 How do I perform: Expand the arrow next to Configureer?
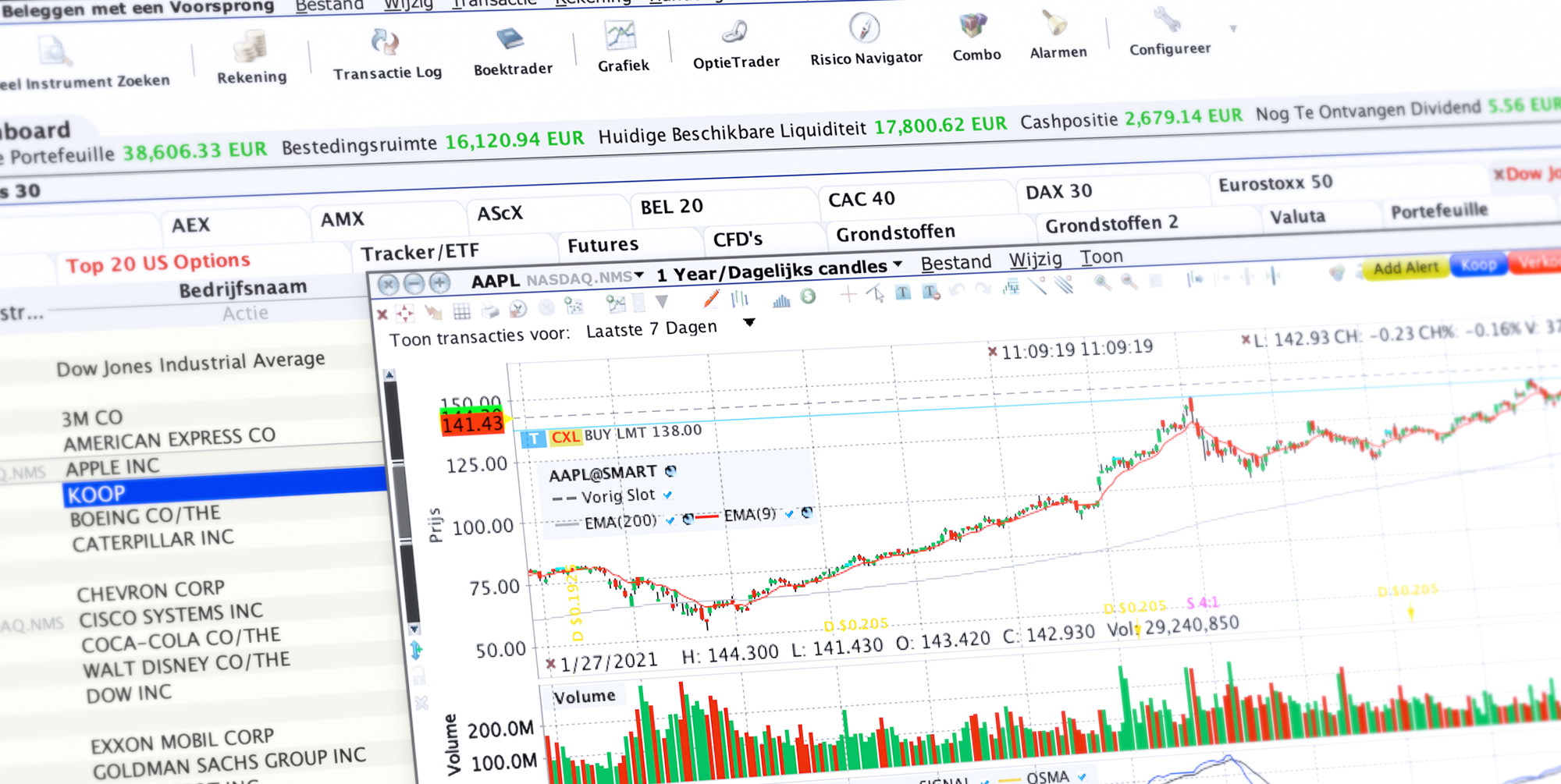[x=1233, y=28]
